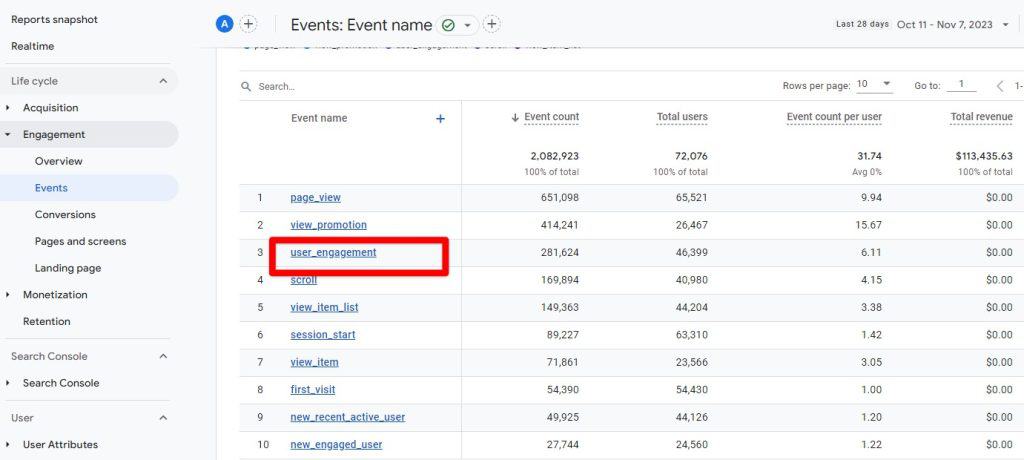Open the Retention report
The image size is (1024, 460).
46,321
